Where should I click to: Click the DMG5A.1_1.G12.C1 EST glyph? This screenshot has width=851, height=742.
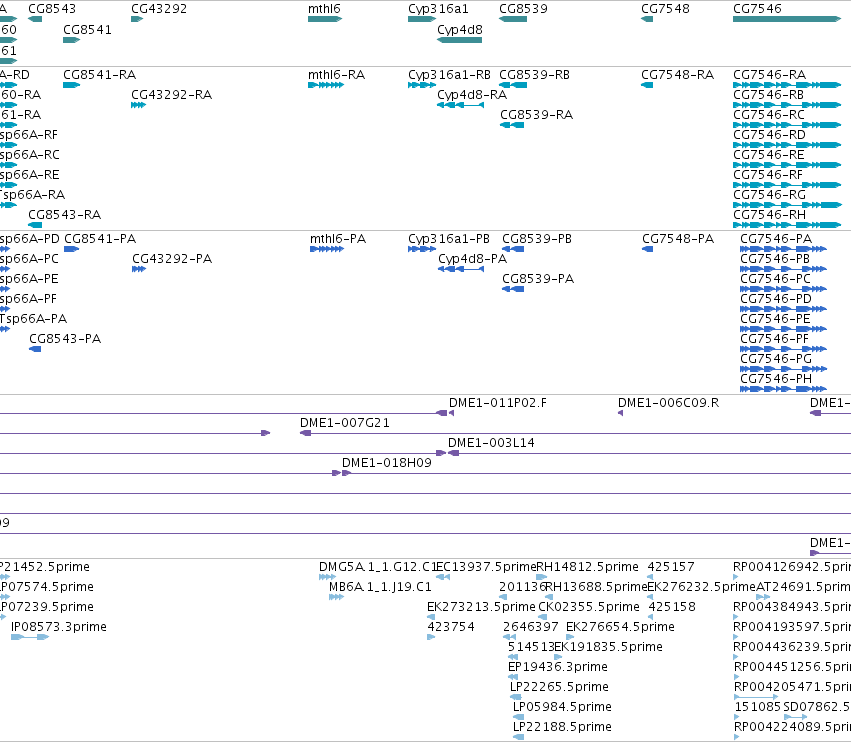tap(327, 577)
